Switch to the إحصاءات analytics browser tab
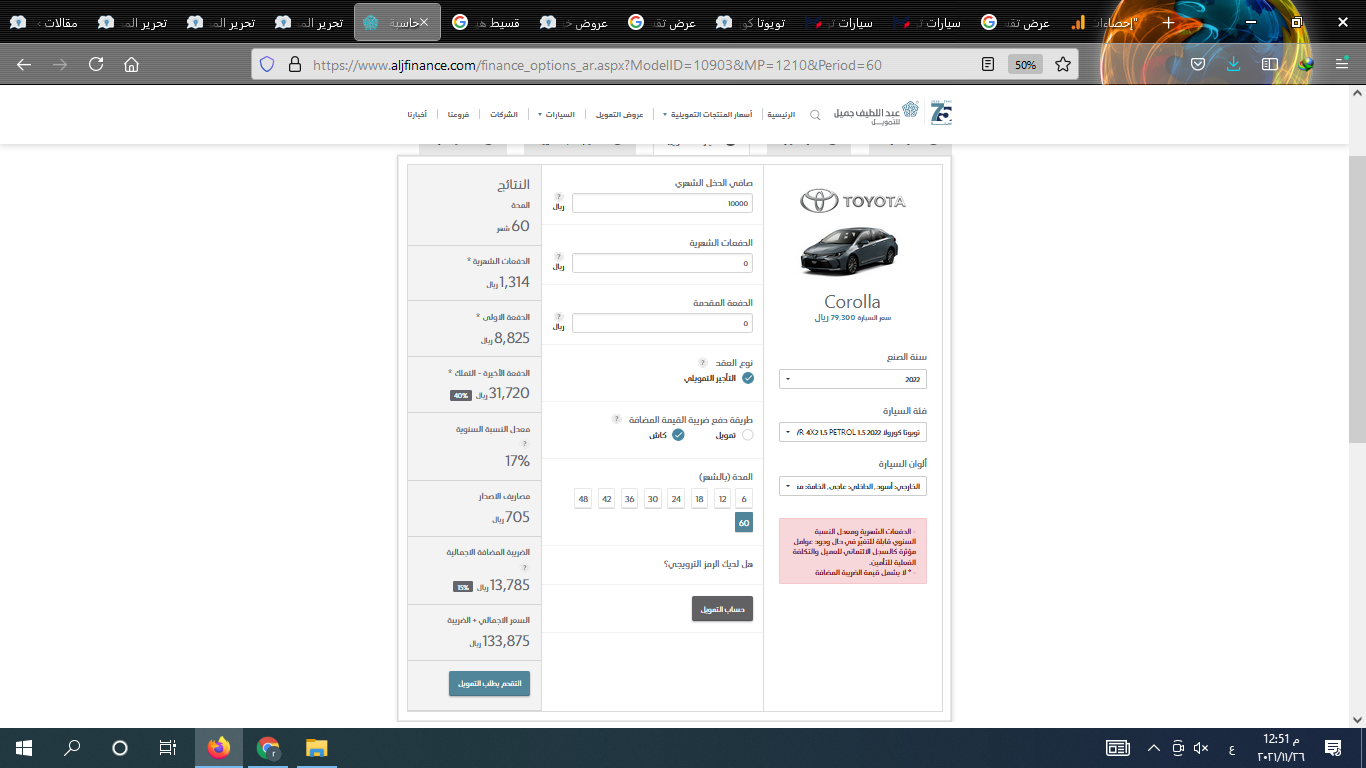The image size is (1366, 768). [x=1104, y=22]
